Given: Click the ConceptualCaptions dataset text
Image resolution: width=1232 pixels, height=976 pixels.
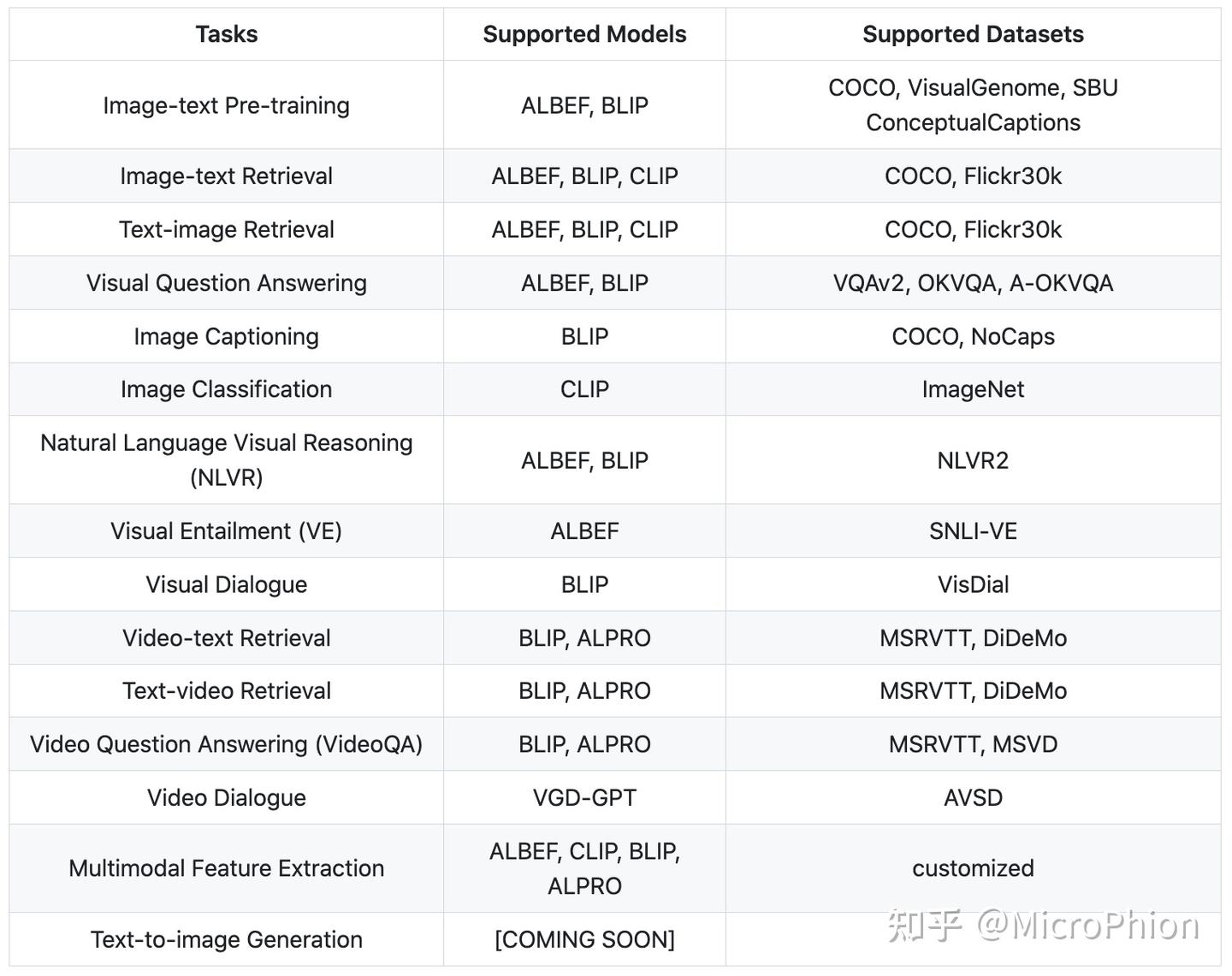Looking at the screenshot, I should pos(973,123).
